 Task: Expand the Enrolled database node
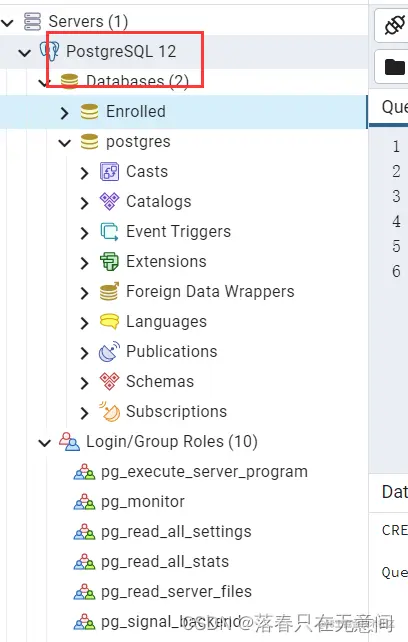pyautogui.click(x=64, y=113)
